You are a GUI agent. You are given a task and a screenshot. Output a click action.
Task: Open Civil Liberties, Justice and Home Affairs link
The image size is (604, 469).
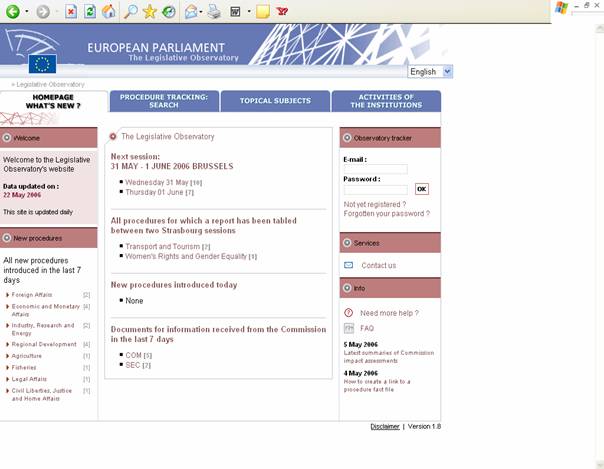[x=42, y=394]
